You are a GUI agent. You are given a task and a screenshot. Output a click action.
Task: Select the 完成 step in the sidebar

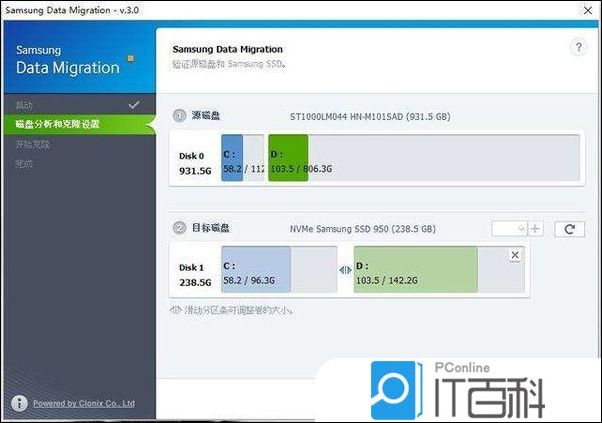pyautogui.click(x=24, y=164)
